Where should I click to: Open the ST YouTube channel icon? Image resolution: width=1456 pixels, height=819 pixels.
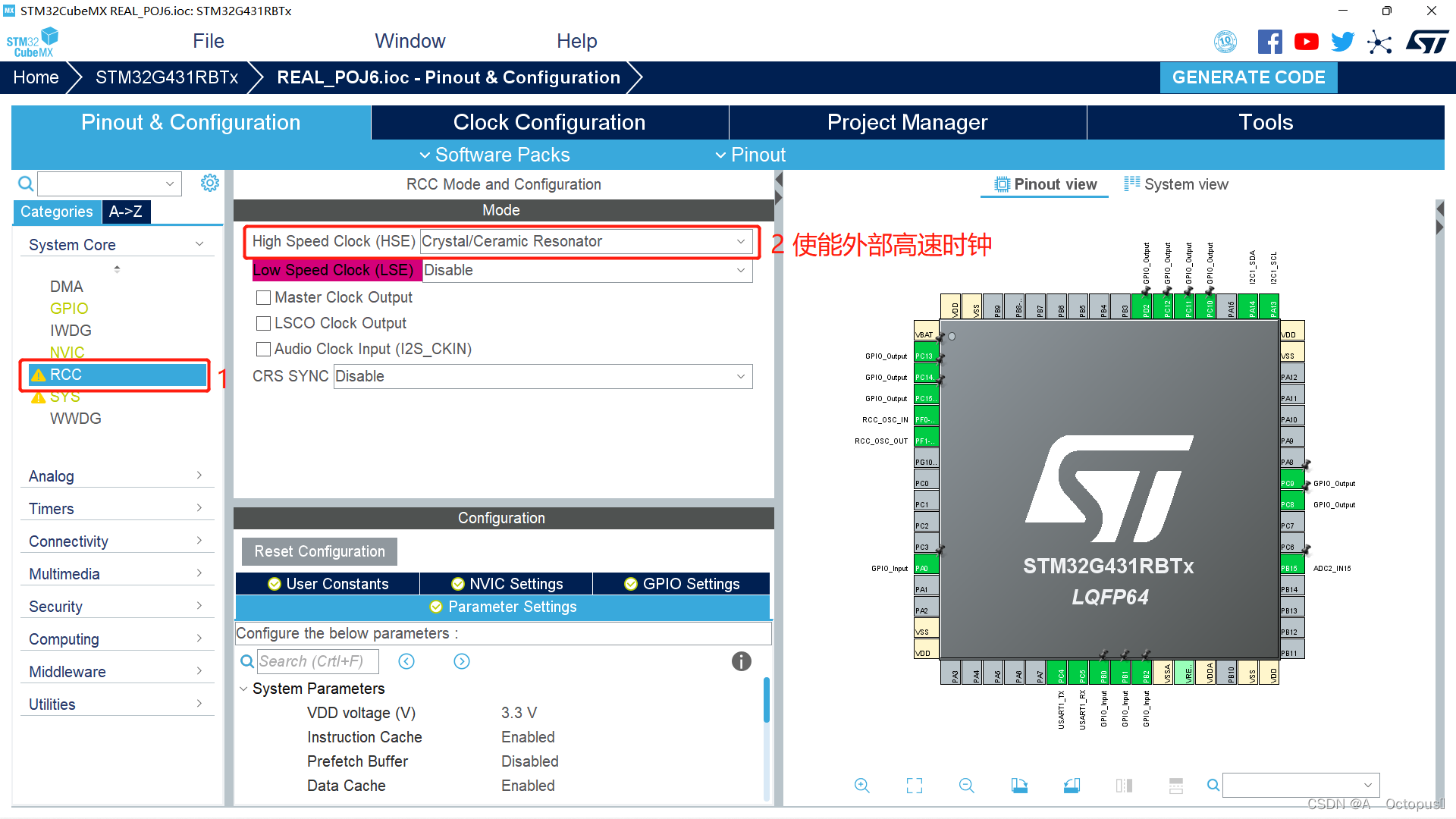[x=1306, y=42]
